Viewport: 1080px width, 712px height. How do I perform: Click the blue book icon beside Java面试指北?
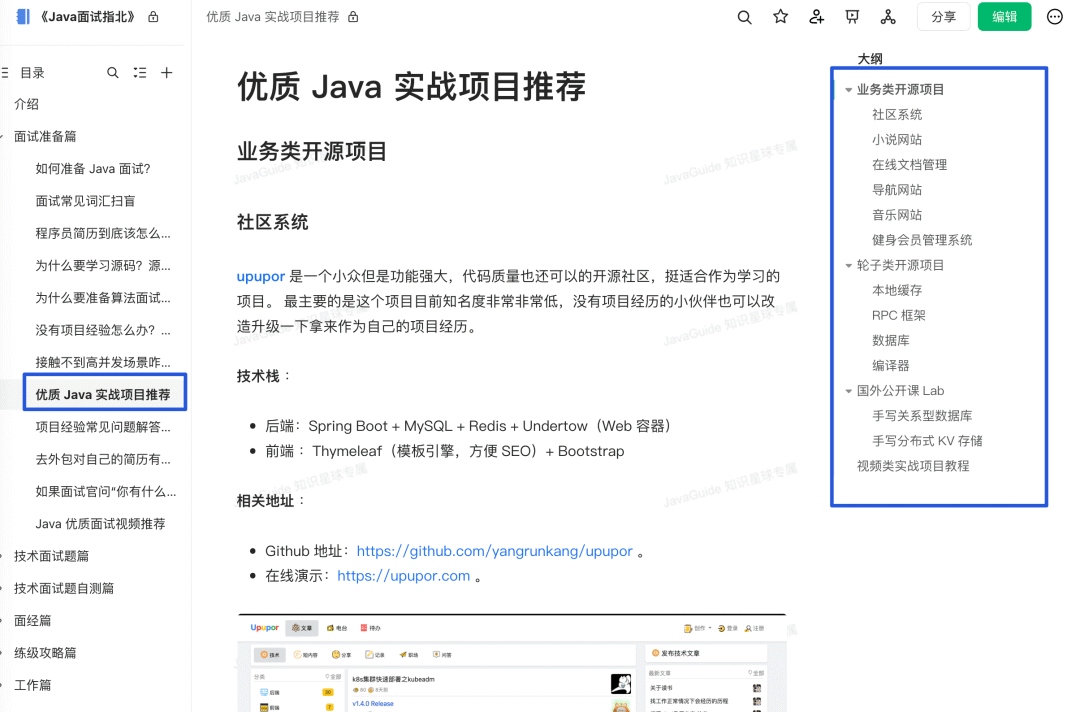(x=23, y=17)
